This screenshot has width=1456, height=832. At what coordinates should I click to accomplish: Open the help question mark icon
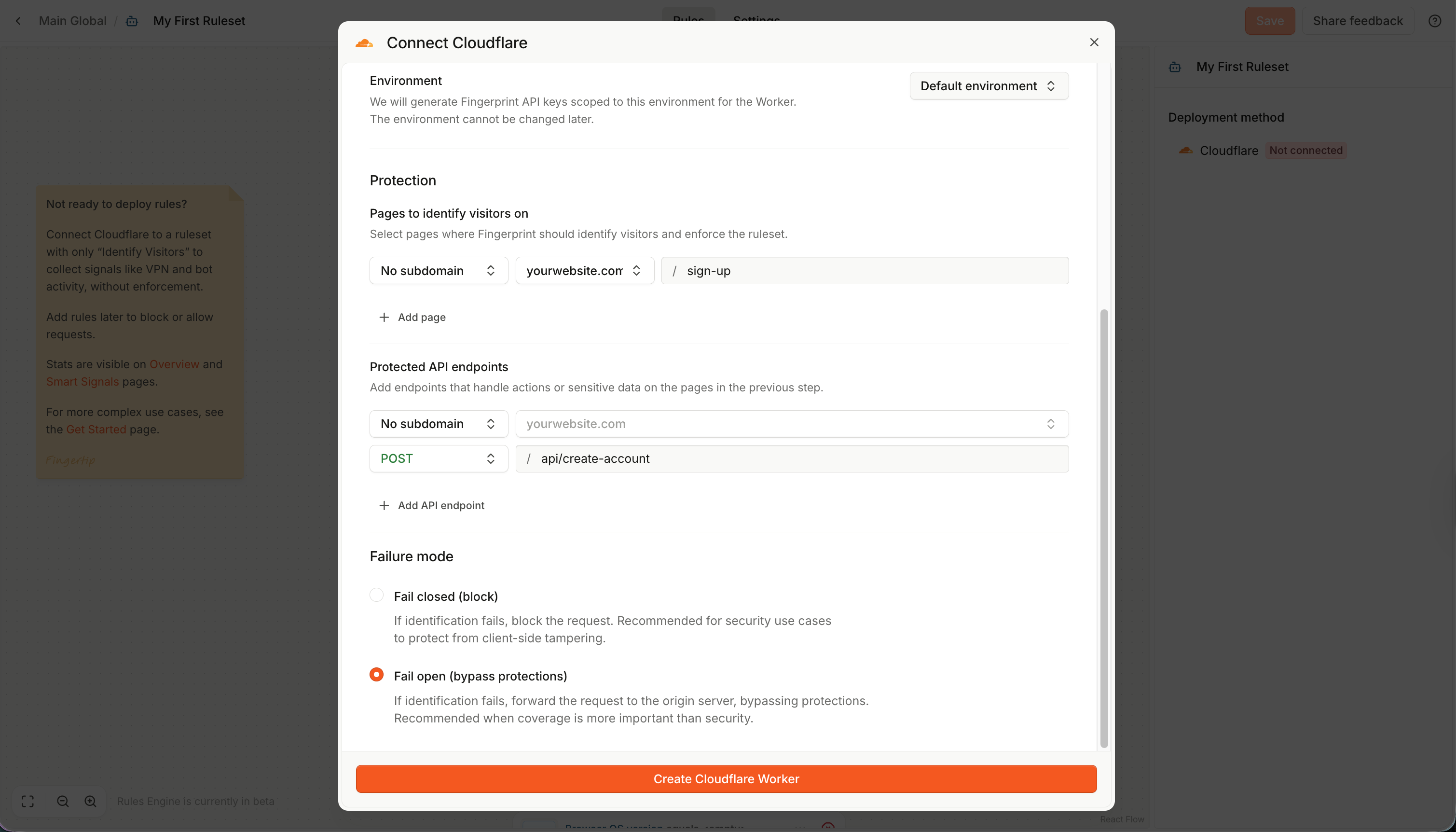1434,21
